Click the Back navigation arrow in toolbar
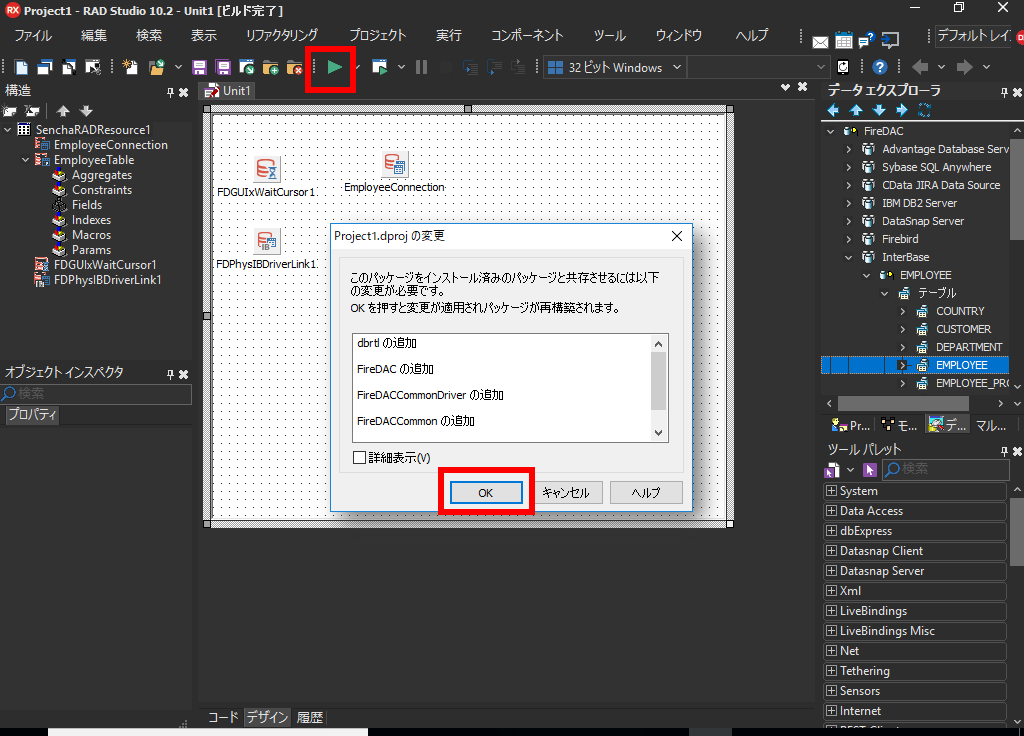This screenshot has width=1024, height=736. click(x=920, y=67)
